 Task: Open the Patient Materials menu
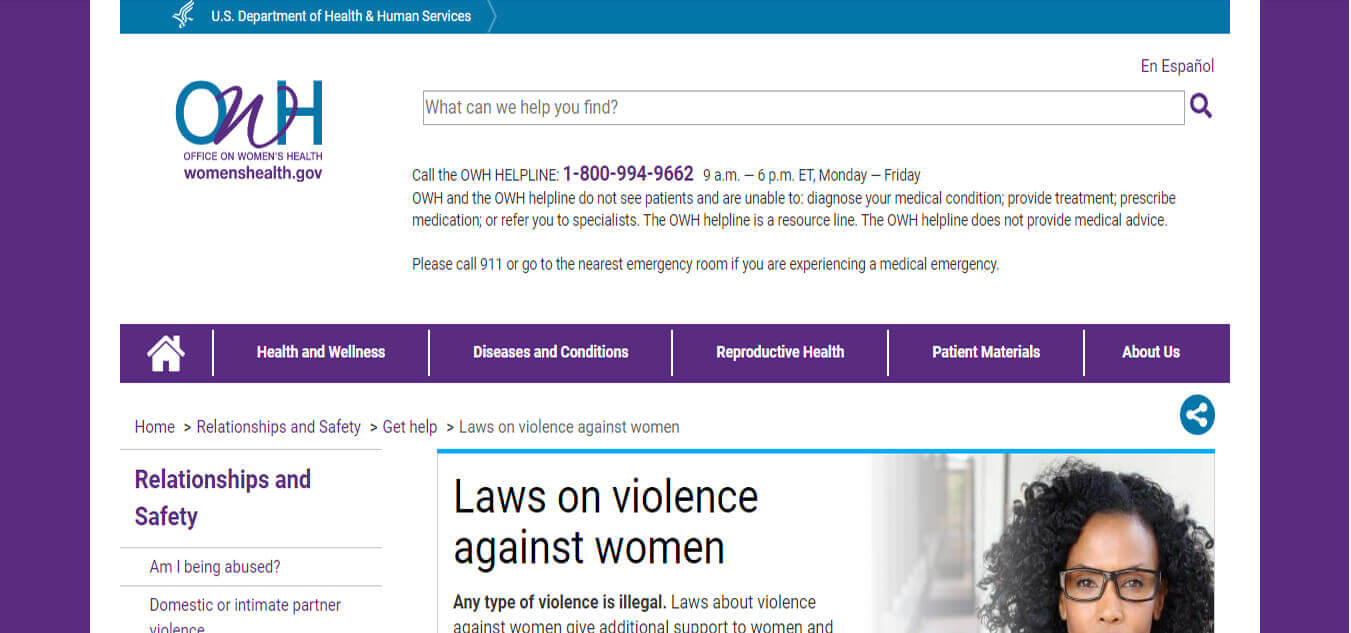click(986, 352)
